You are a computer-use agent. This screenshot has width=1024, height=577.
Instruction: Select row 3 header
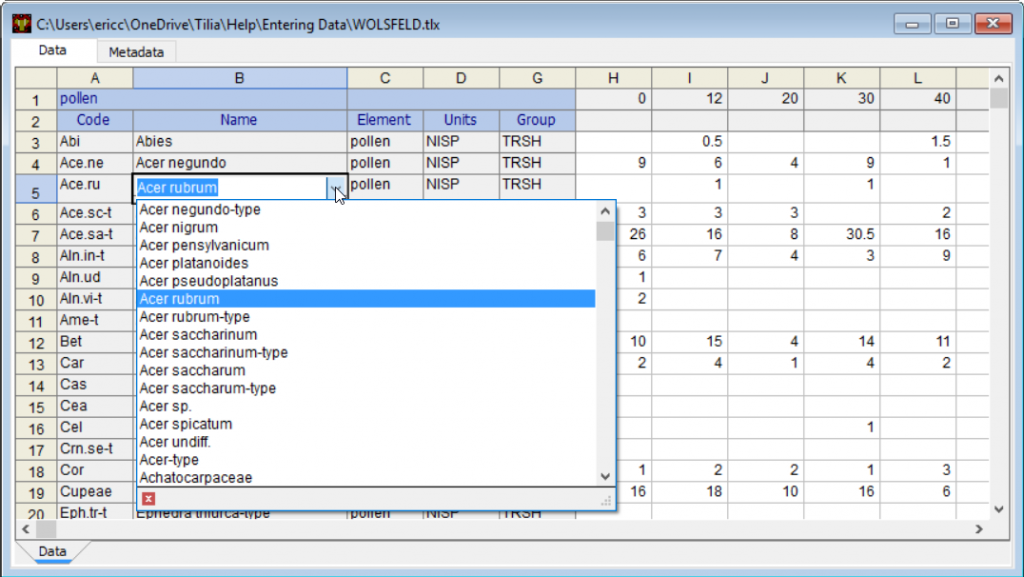tap(36, 142)
